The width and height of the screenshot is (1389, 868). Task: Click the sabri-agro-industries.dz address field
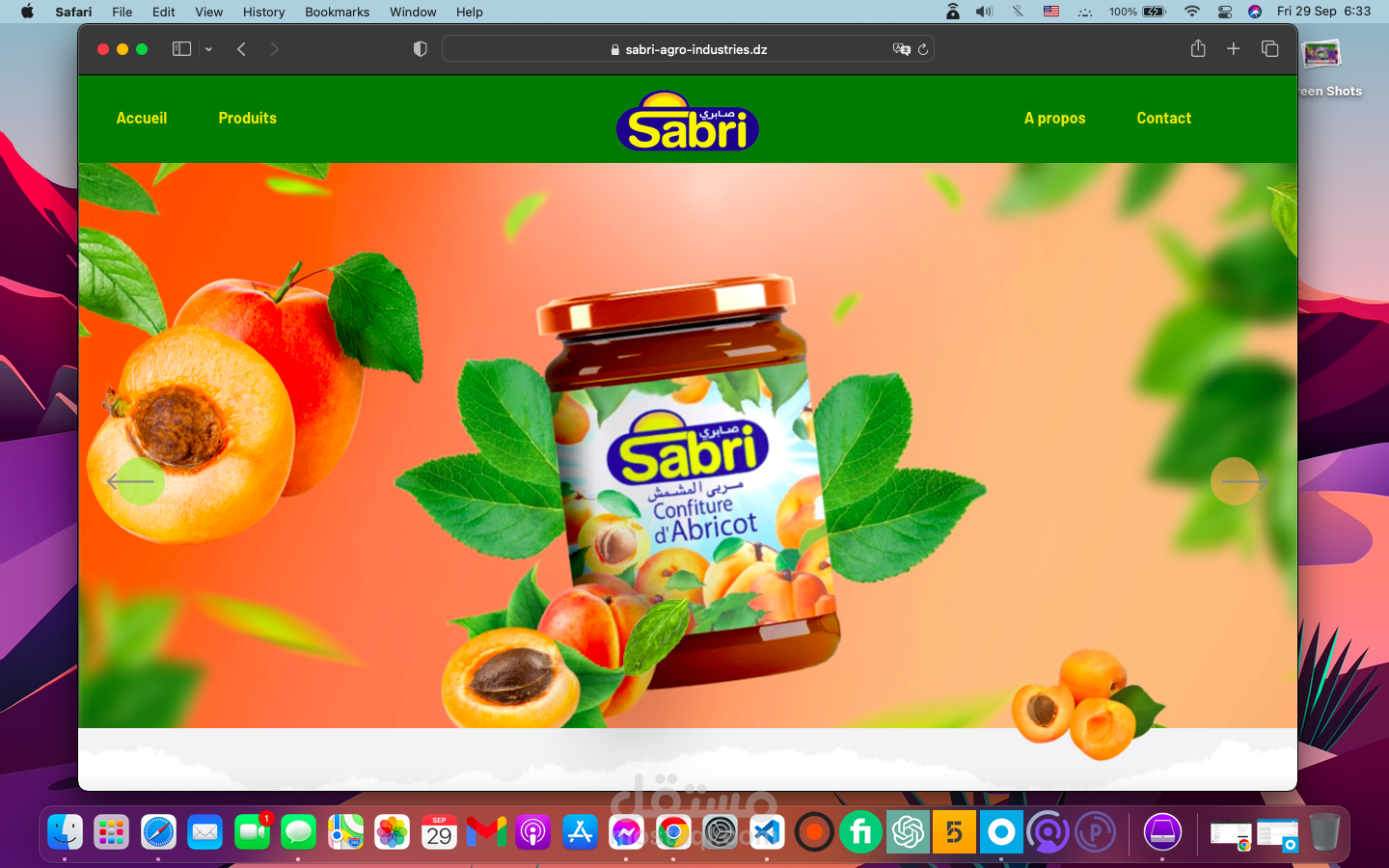click(x=688, y=49)
